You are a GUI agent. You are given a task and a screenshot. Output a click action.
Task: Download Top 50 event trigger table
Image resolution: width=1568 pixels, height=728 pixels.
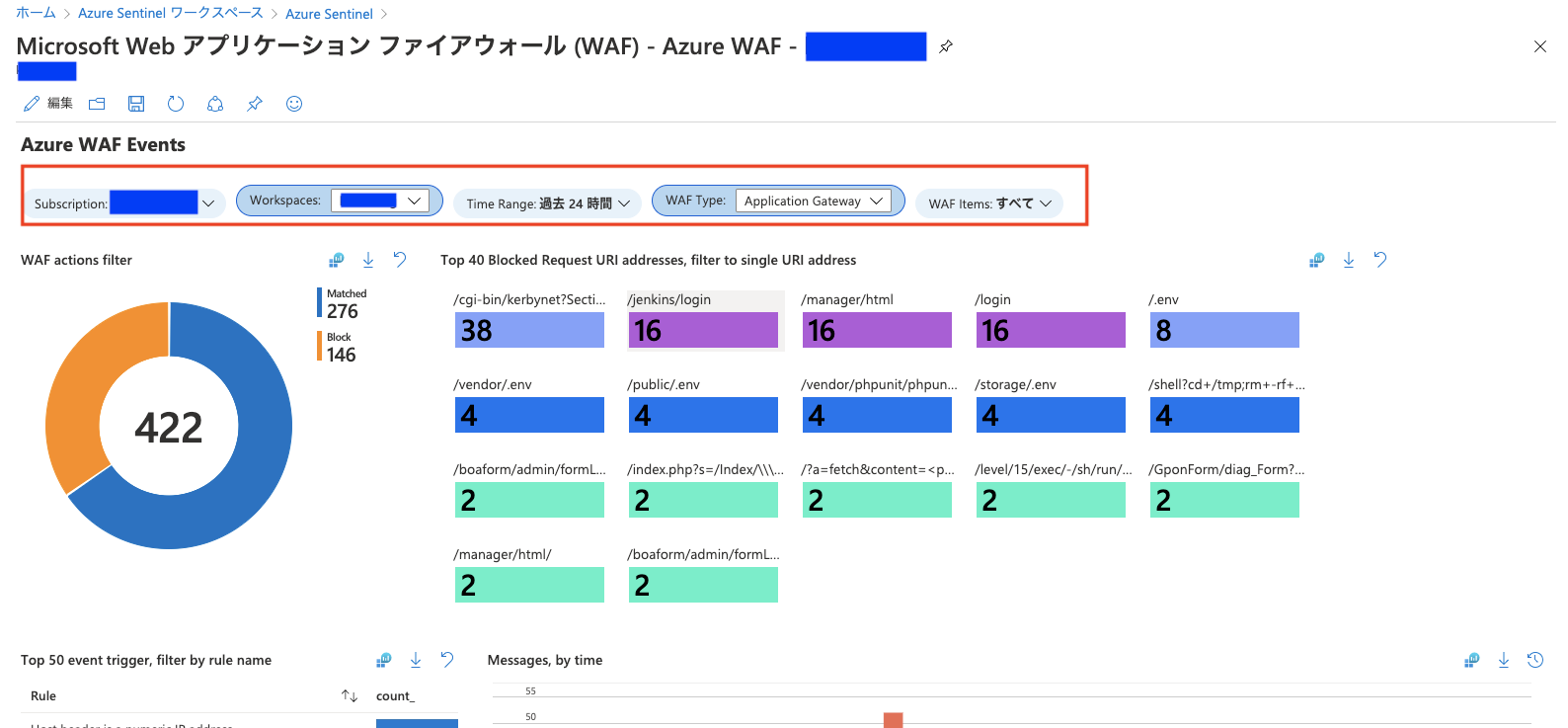416,660
